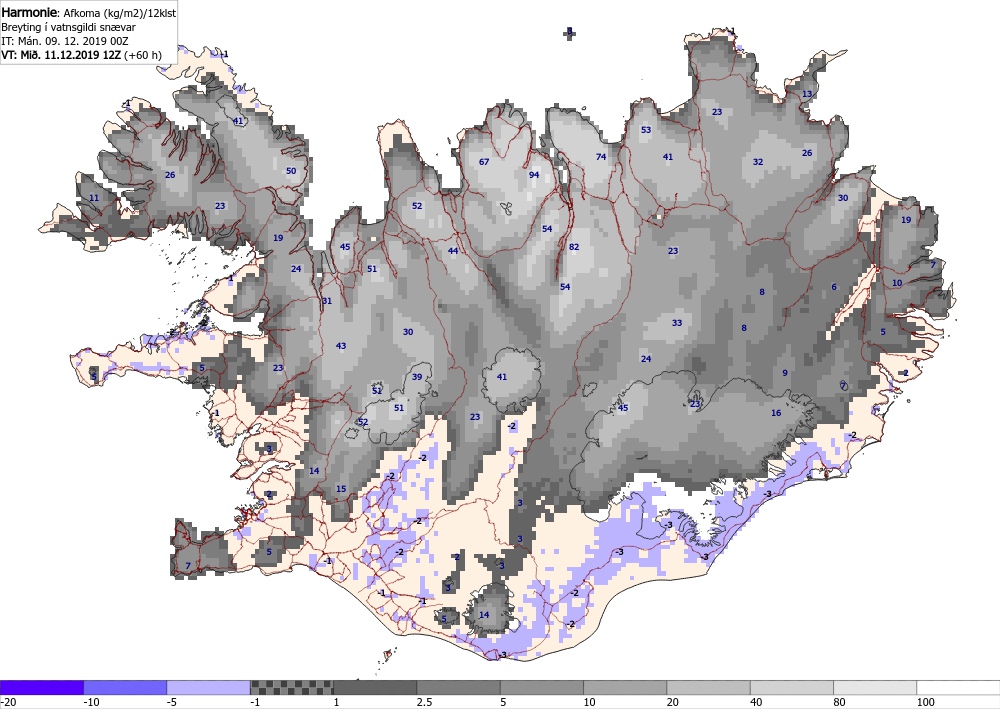Click the very pale 80 to 100 legend swatch

click(x=875, y=687)
